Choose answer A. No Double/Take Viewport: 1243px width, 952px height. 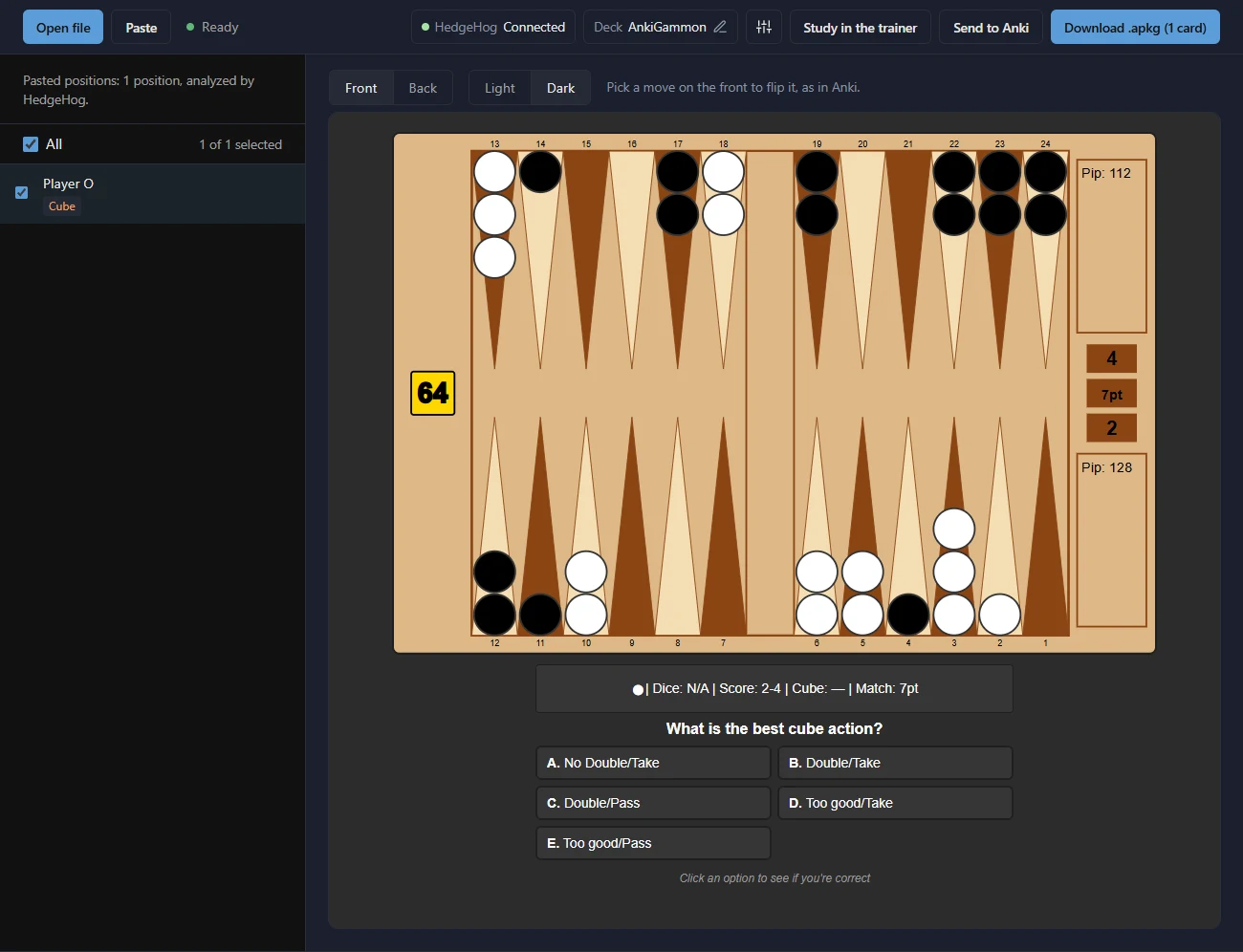(x=653, y=763)
